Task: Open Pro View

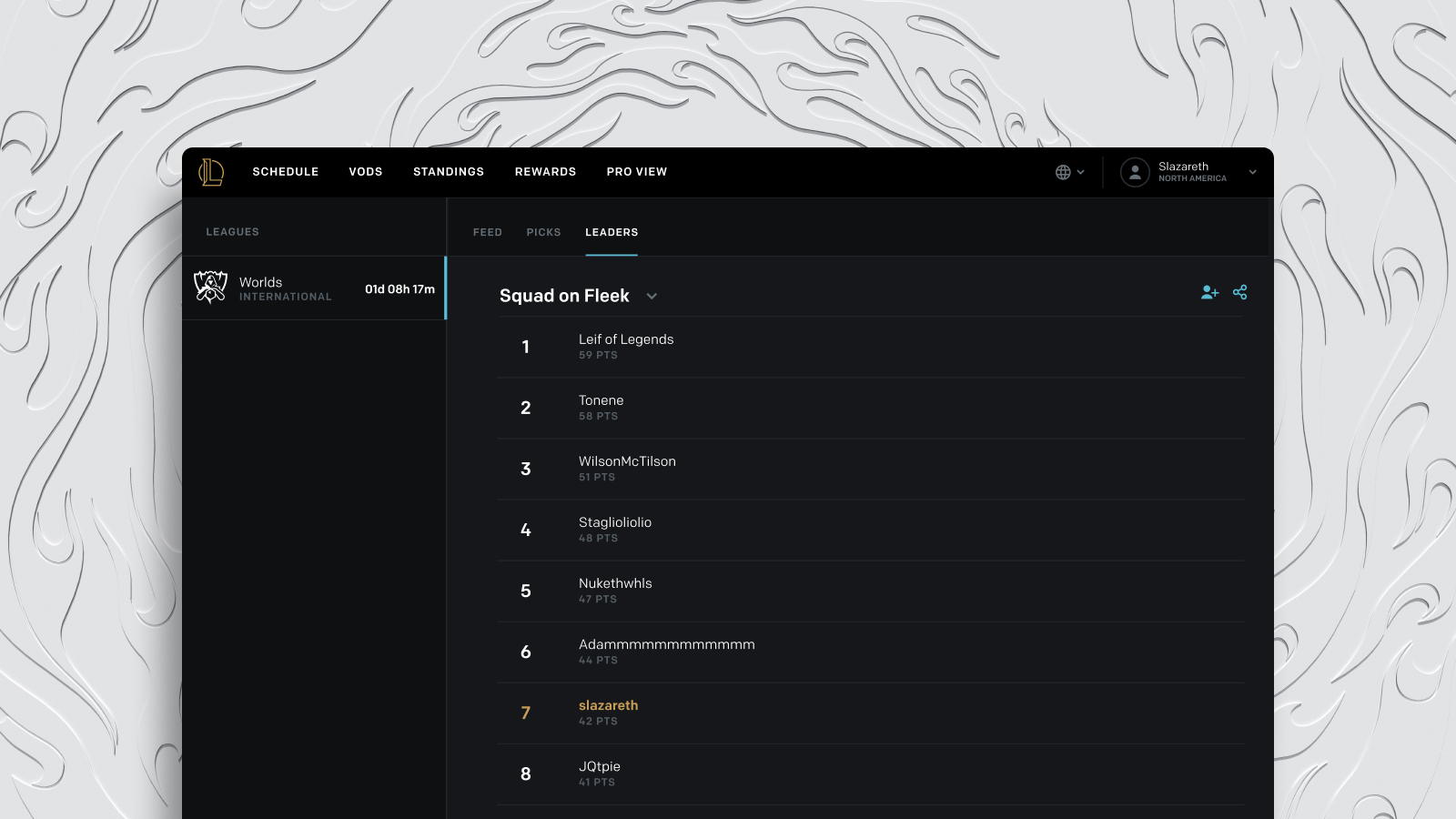Action: click(x=637, y=172)
